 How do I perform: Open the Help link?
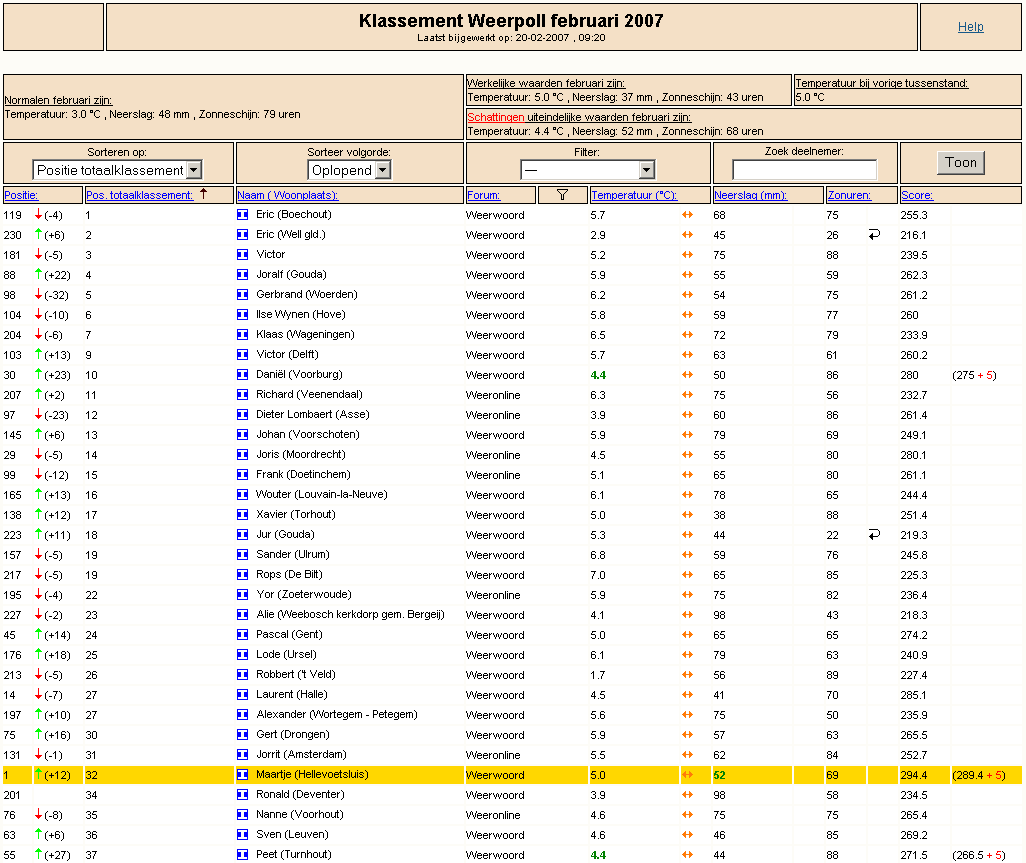970,27
